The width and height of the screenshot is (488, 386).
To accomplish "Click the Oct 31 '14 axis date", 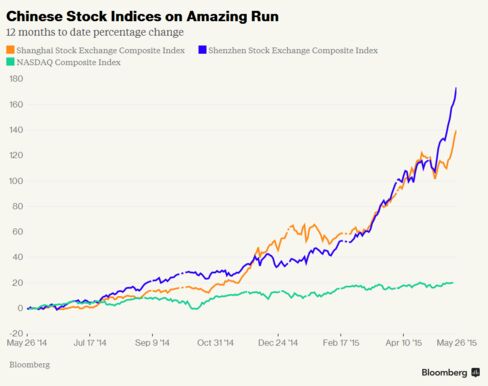I will click(x=215, y=343).
